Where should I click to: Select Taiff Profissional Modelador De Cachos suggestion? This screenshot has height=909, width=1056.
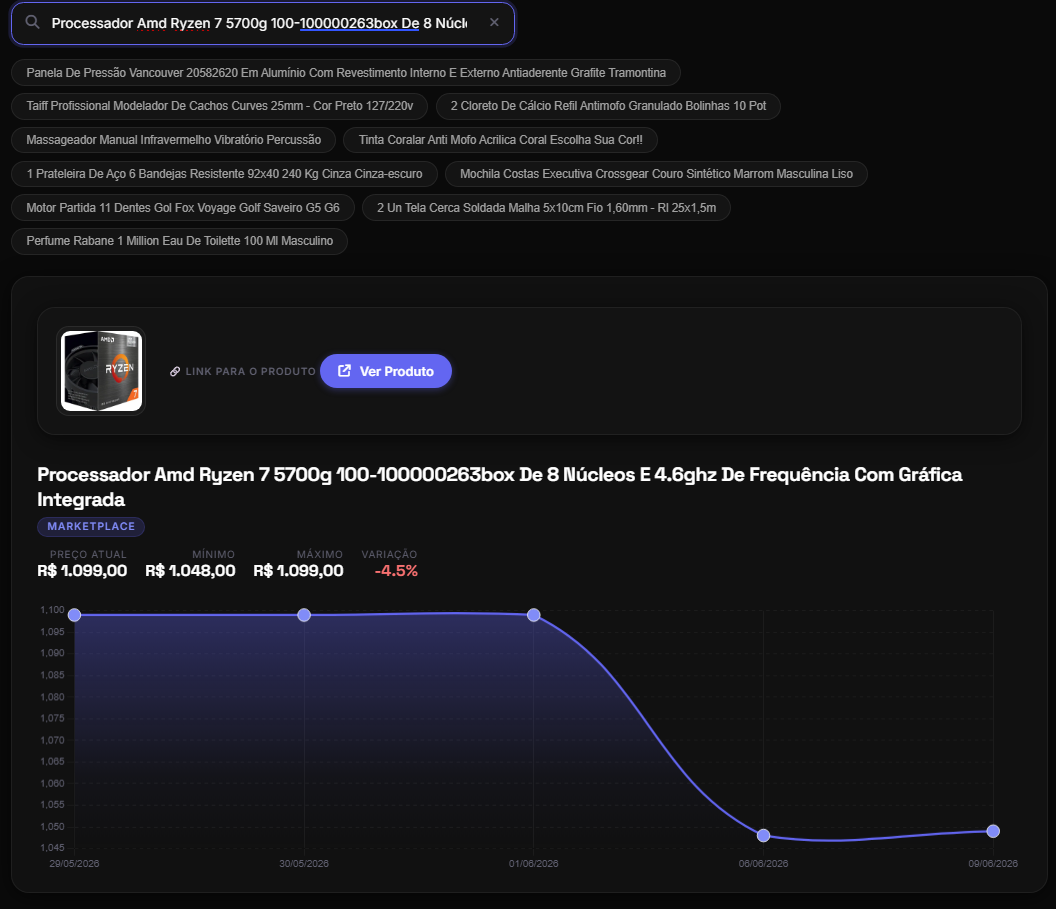(x=220, y=106)
